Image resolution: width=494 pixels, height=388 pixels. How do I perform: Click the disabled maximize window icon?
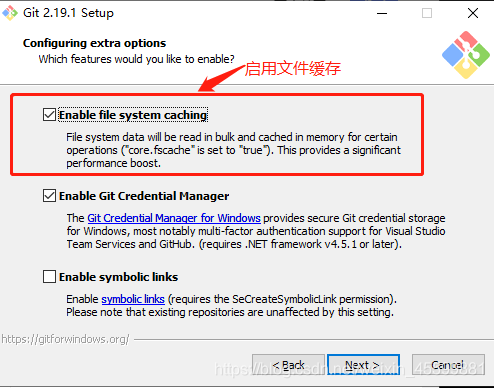click(427, 13)
